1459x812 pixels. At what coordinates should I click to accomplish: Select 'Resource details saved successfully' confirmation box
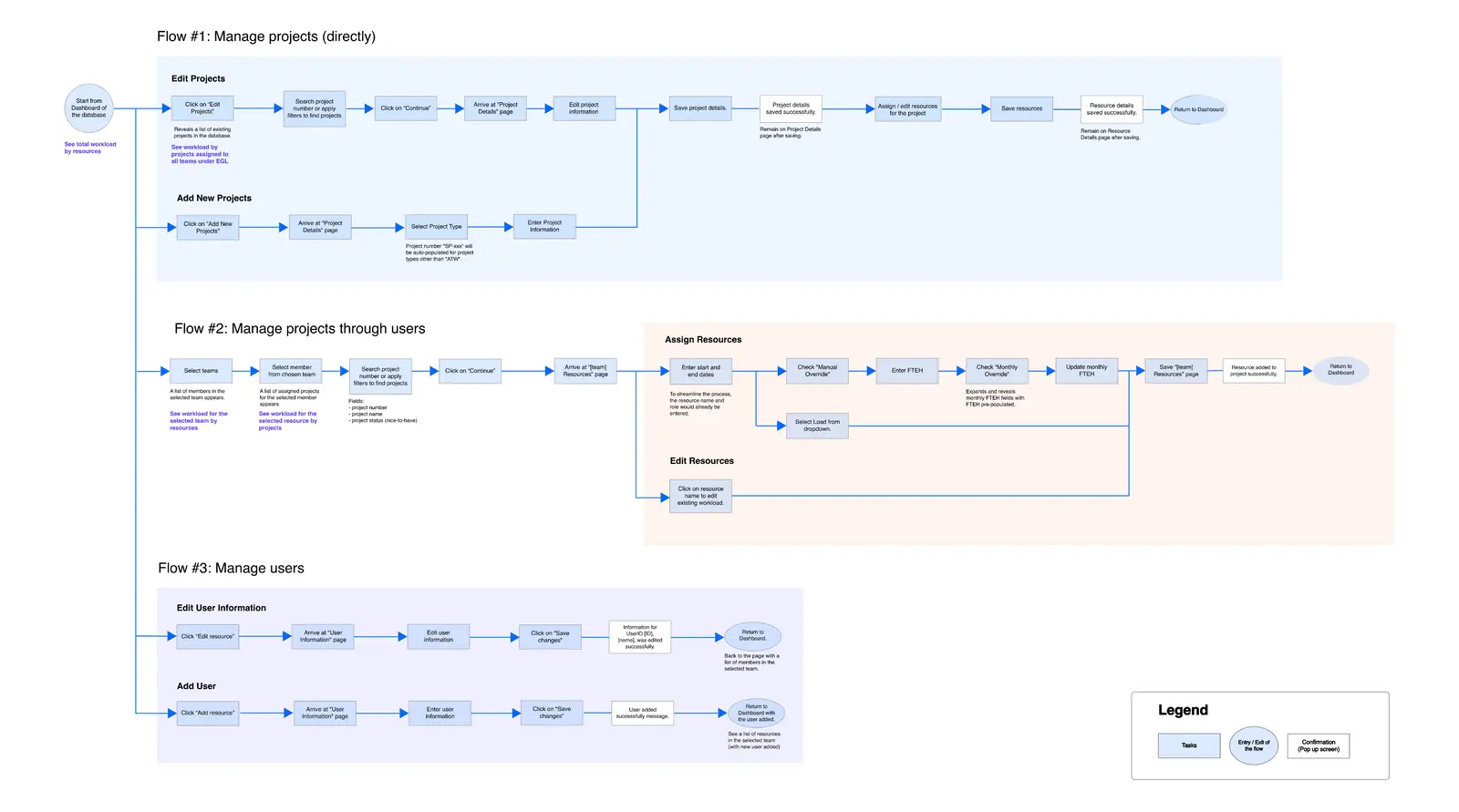point(1112,108)
